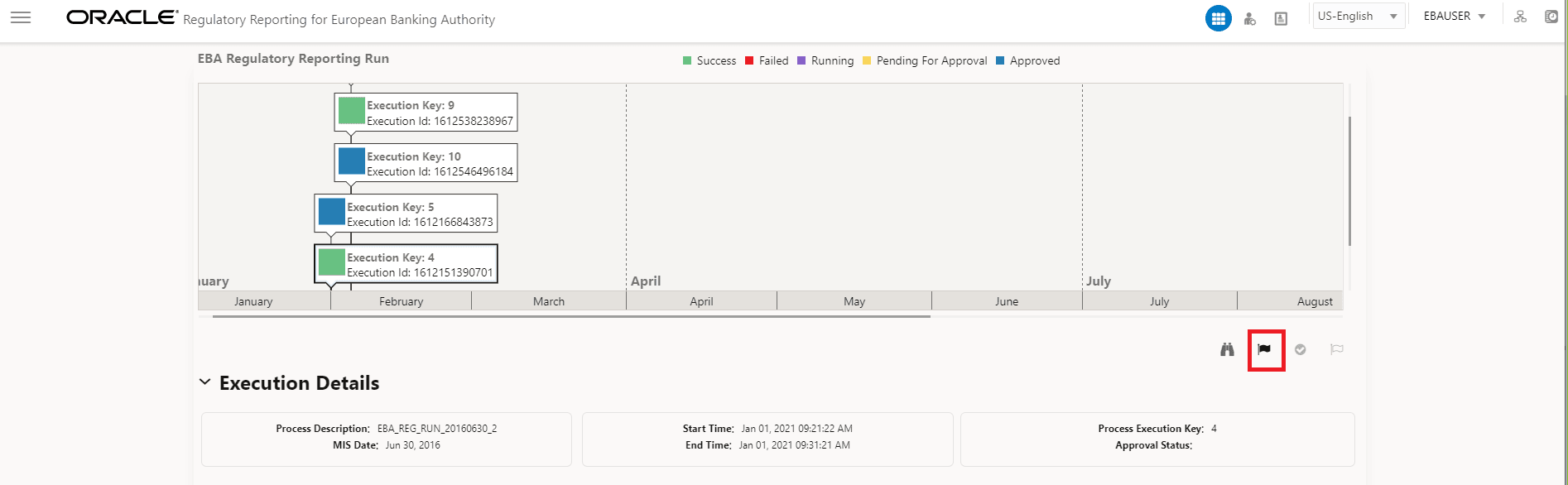
Task: Click Regulatory Reporting for European Banking Authority title
Action: [339, 20]
